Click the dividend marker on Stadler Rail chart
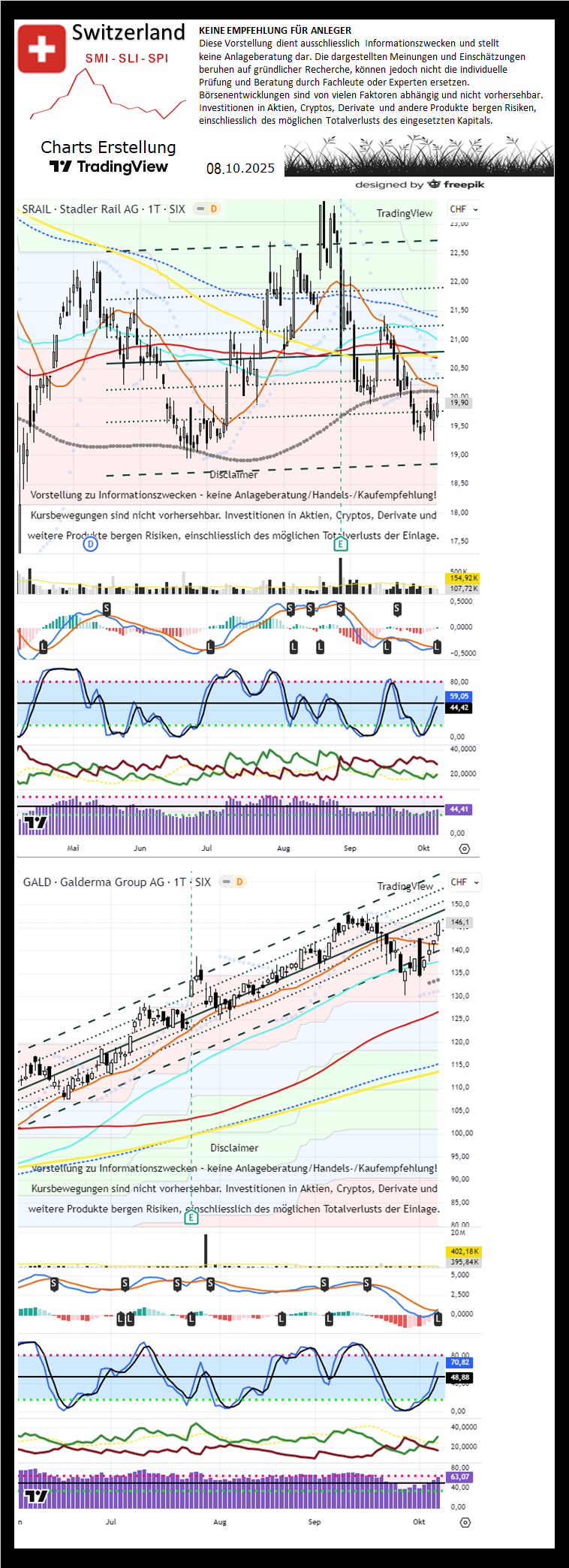 [x=90, y=544]
